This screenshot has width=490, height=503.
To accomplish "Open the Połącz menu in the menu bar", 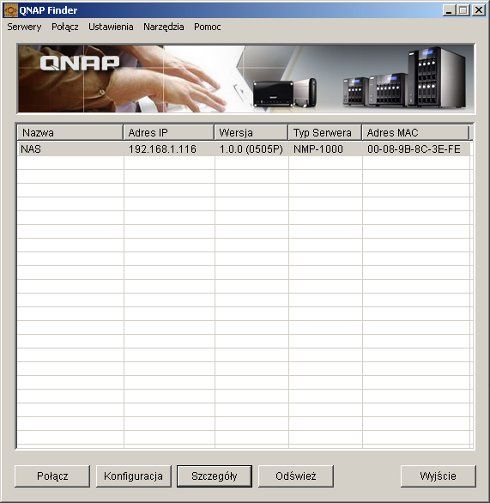I will click(x=65, y=27).
